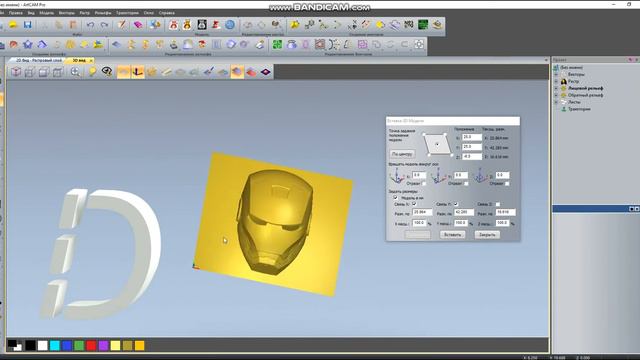Switch to the 2D view raster layer tab

38,60
